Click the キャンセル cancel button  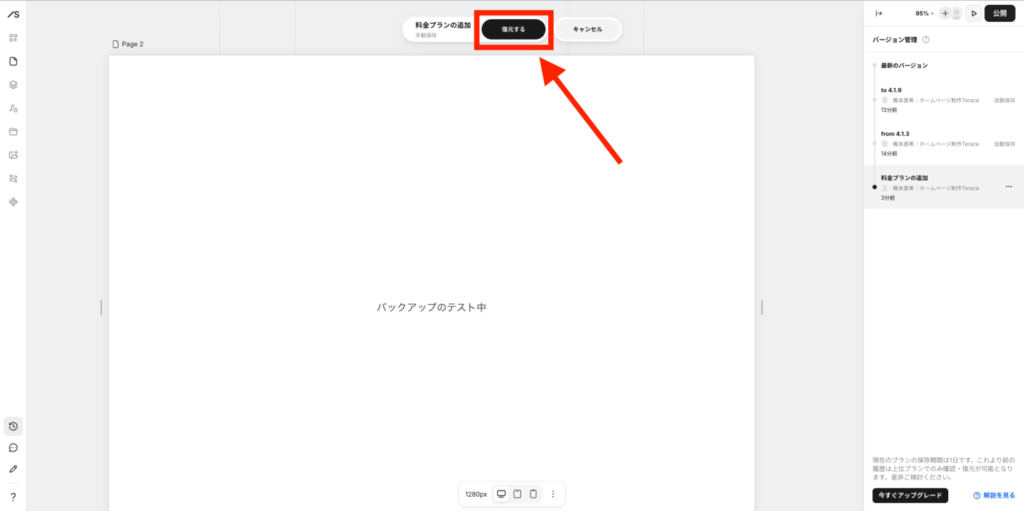[587, 30]
